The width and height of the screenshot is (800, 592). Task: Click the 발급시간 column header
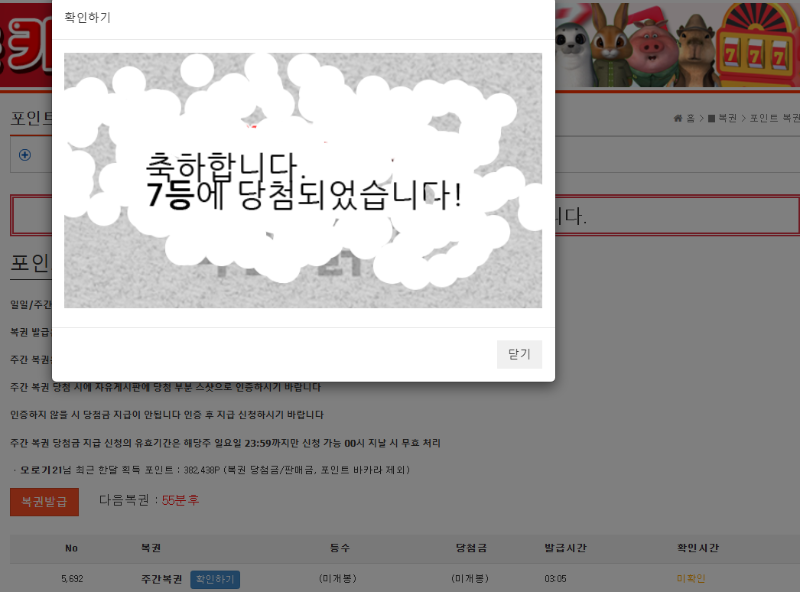click(565, 548)
